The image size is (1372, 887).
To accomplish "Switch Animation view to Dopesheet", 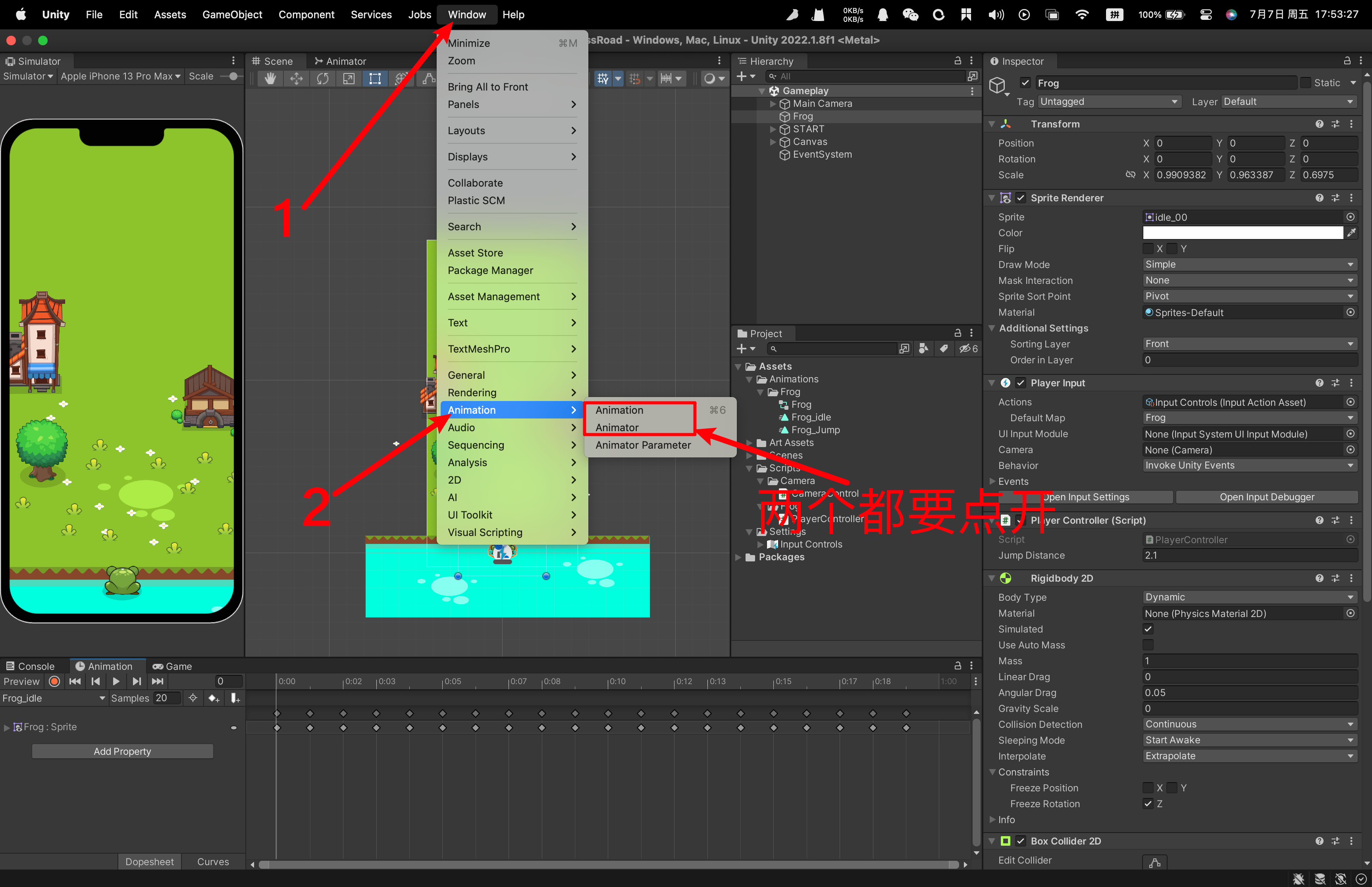I will point(150,862).
